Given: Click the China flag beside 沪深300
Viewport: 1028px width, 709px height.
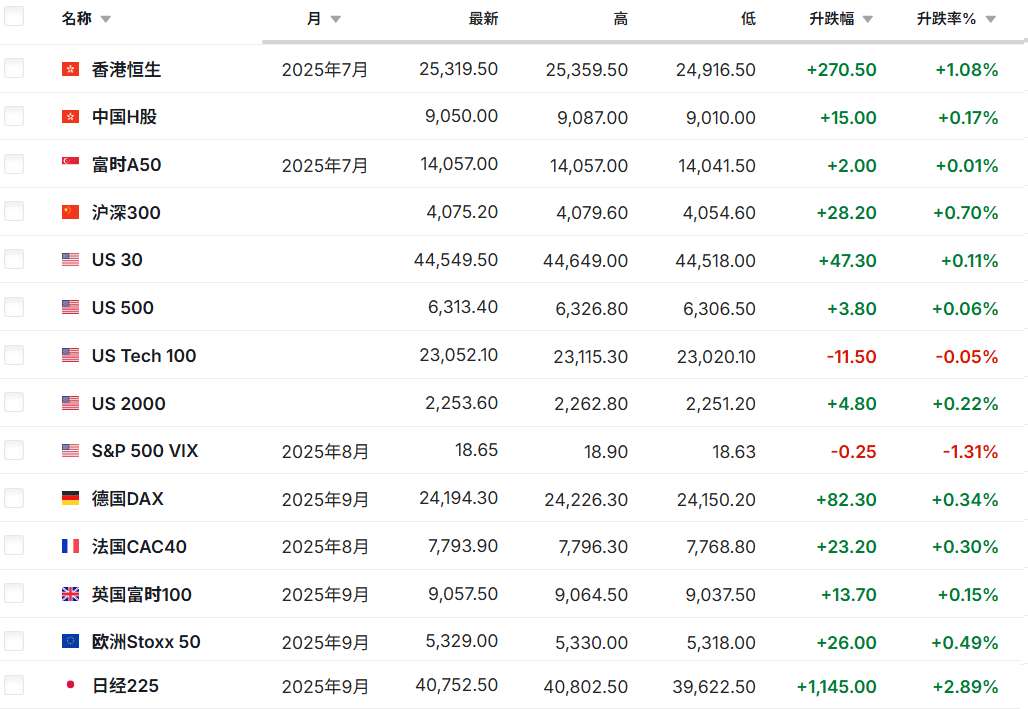Looking at the screenshot, I should pyautogui.click(x=70, y=212).
